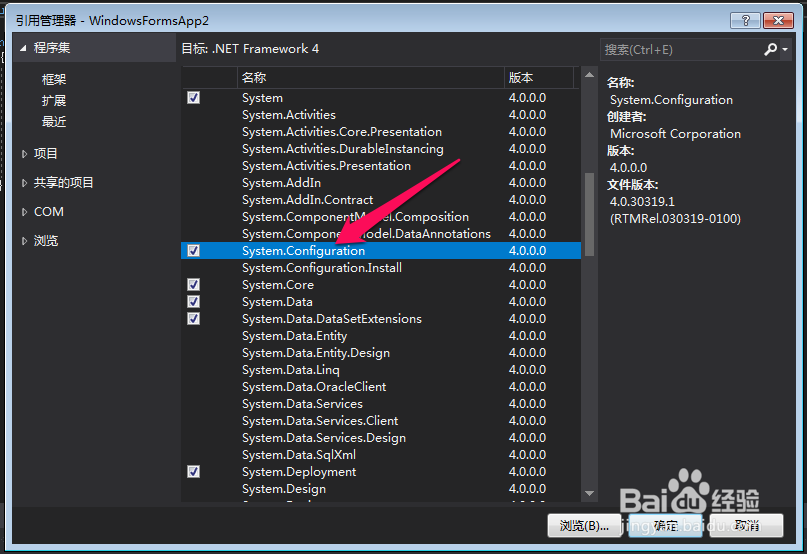Open the help question-mark button
The width and height of the screenshot is (807, 554).
tap(745, 21)
